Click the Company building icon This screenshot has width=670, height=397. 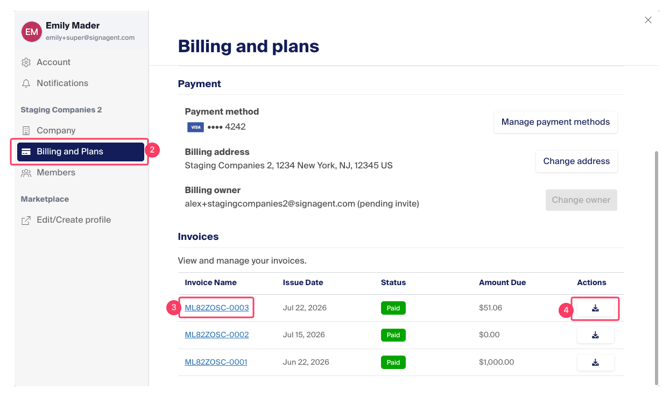pyautogui.click(x=26, y=130)
